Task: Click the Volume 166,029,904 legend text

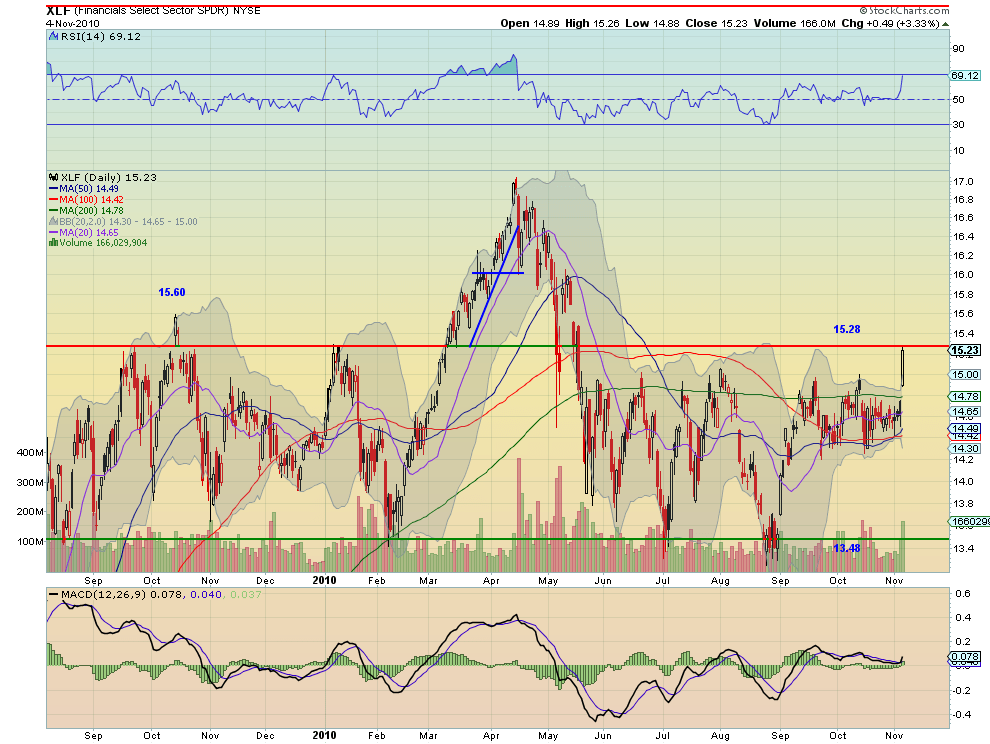Action: [103, 243]
